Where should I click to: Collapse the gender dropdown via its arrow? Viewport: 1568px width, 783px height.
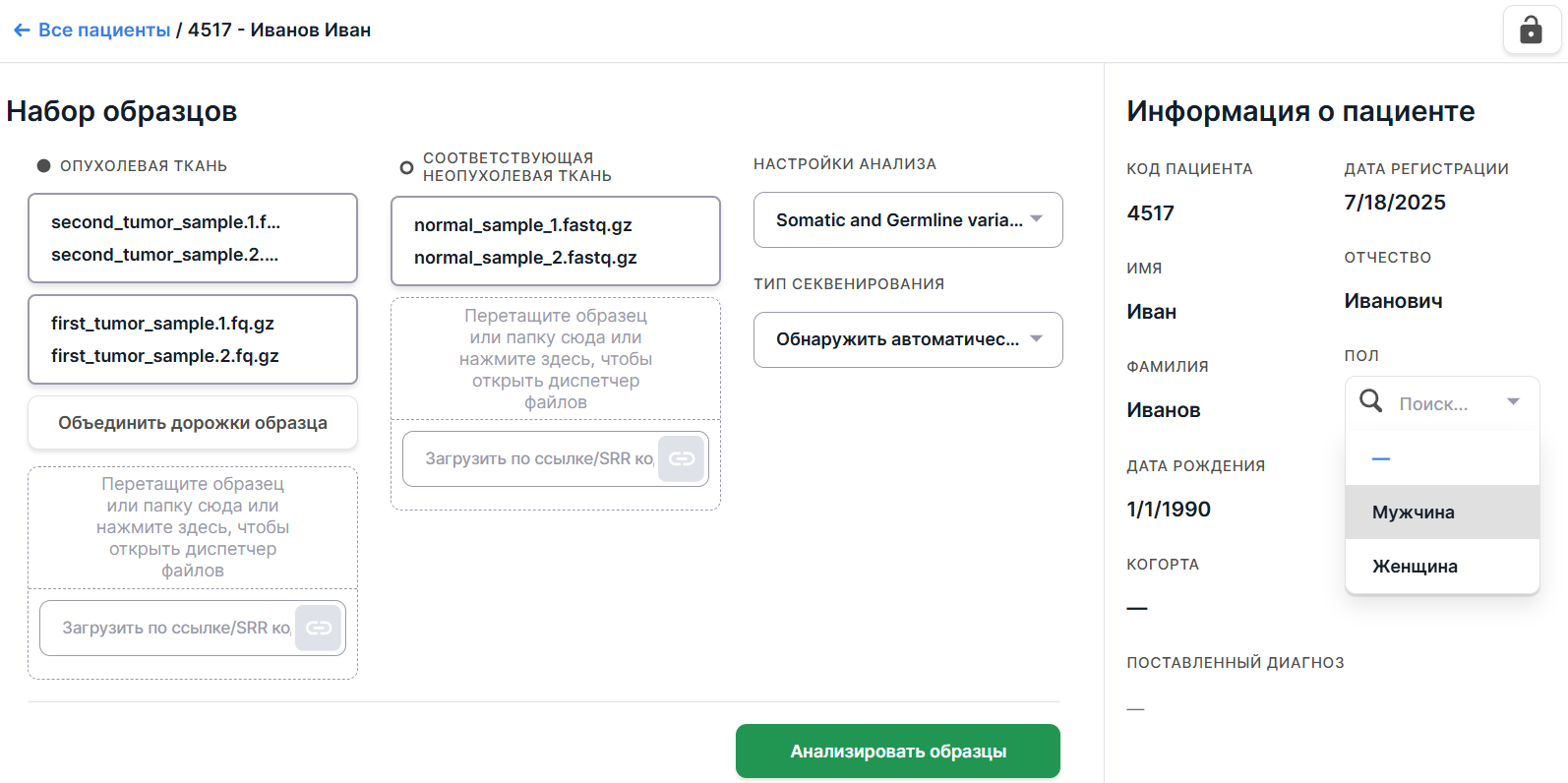(1513, 401)
